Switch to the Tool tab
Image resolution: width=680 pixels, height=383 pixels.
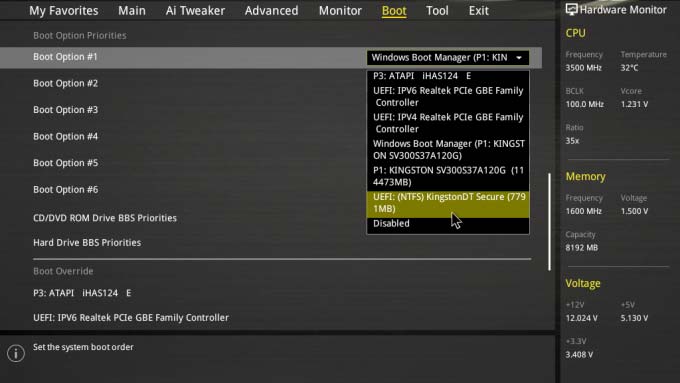(437, 11)
